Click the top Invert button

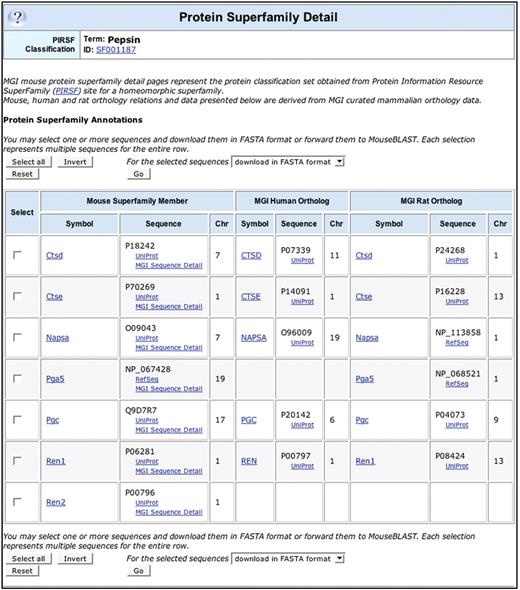coord(75,162)
